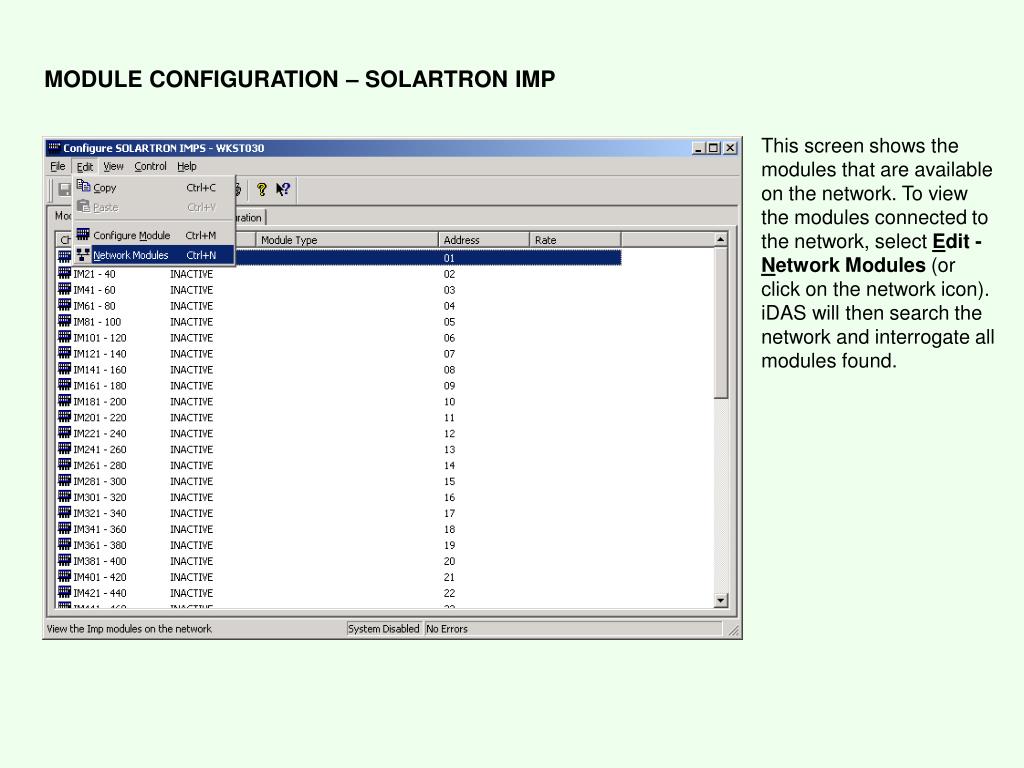Click the Configure Module chip icon in menu
The height and width of the screenshot is (768, 1024).
(x=83, y=234)
